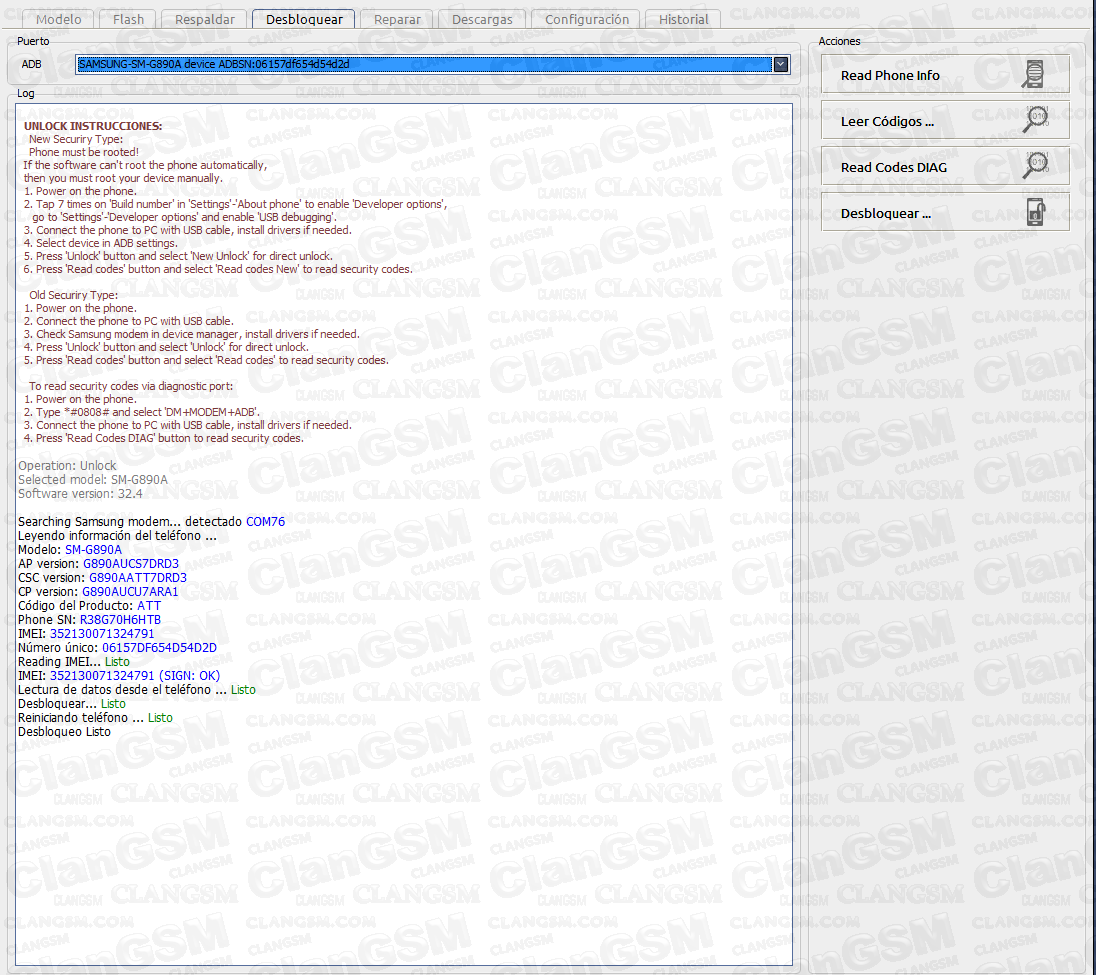Click 'Lectura de datos desde el teléfono' line
This screenshot has width=1096, height=975.
pyautogui.click(x=137, y=689)
